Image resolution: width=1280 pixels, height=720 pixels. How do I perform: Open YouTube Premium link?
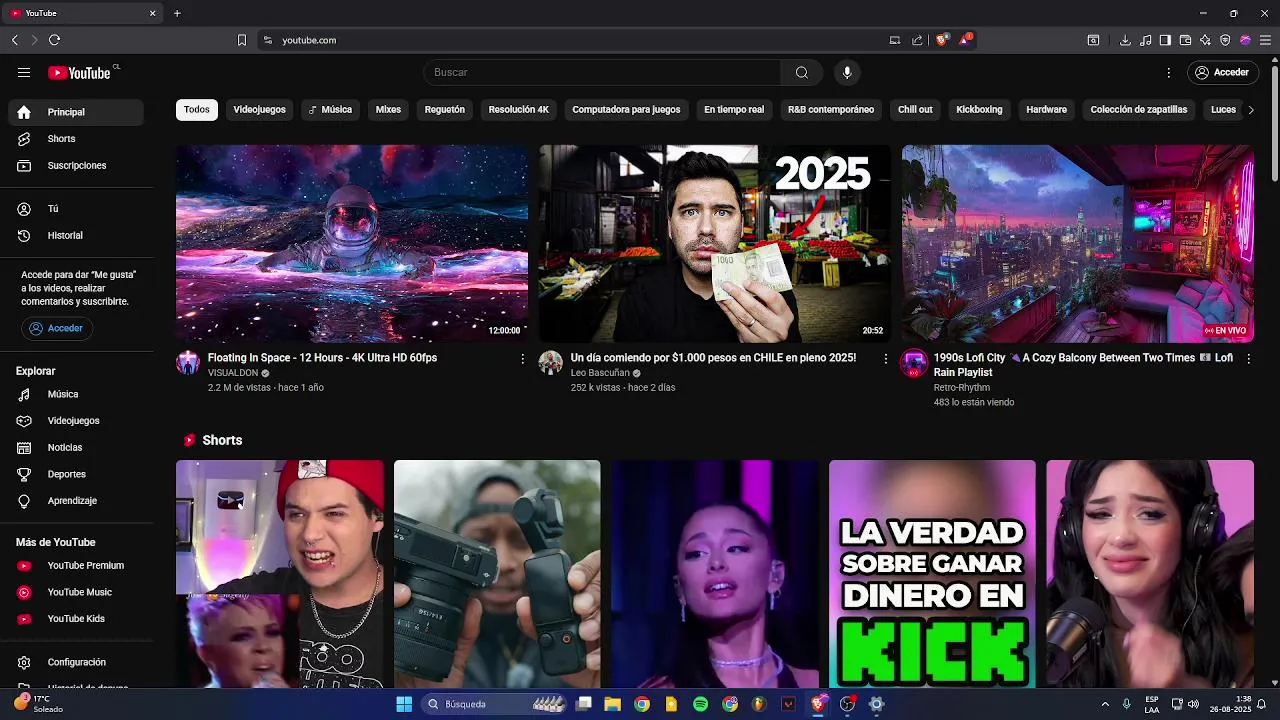(76, 565)
